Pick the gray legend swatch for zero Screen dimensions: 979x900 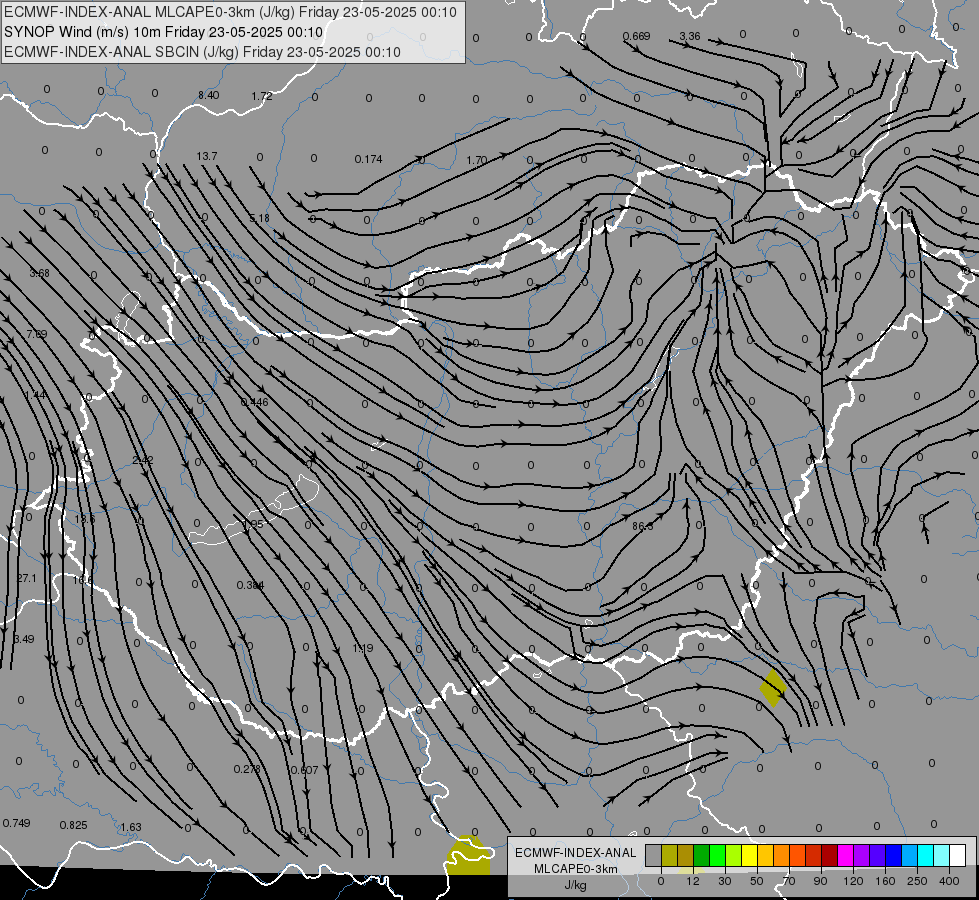tap(653, 856)
